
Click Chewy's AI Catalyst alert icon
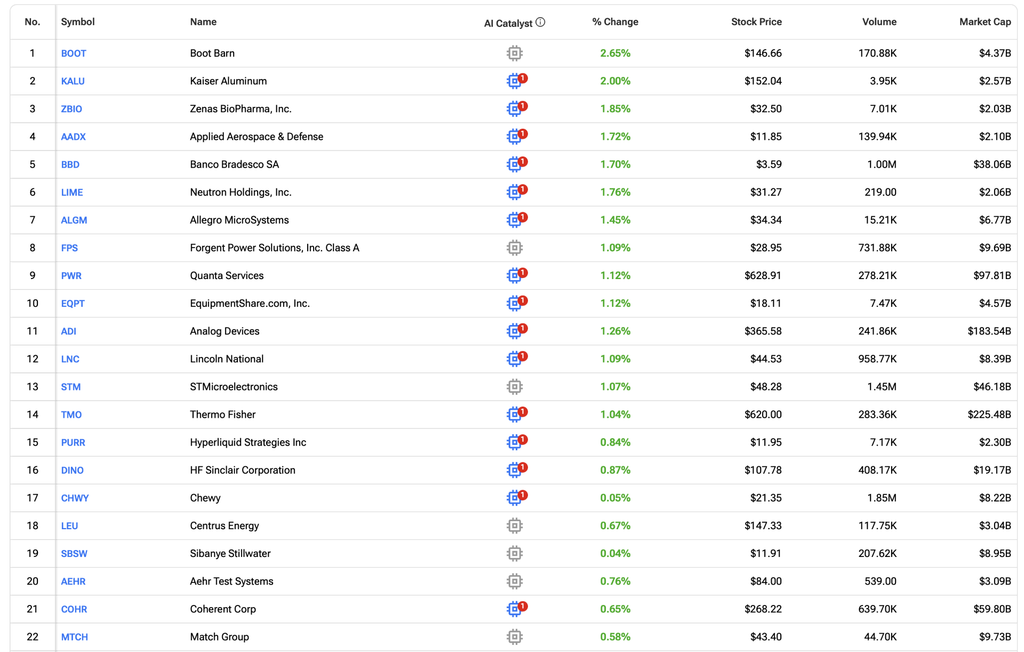point(517,498)
